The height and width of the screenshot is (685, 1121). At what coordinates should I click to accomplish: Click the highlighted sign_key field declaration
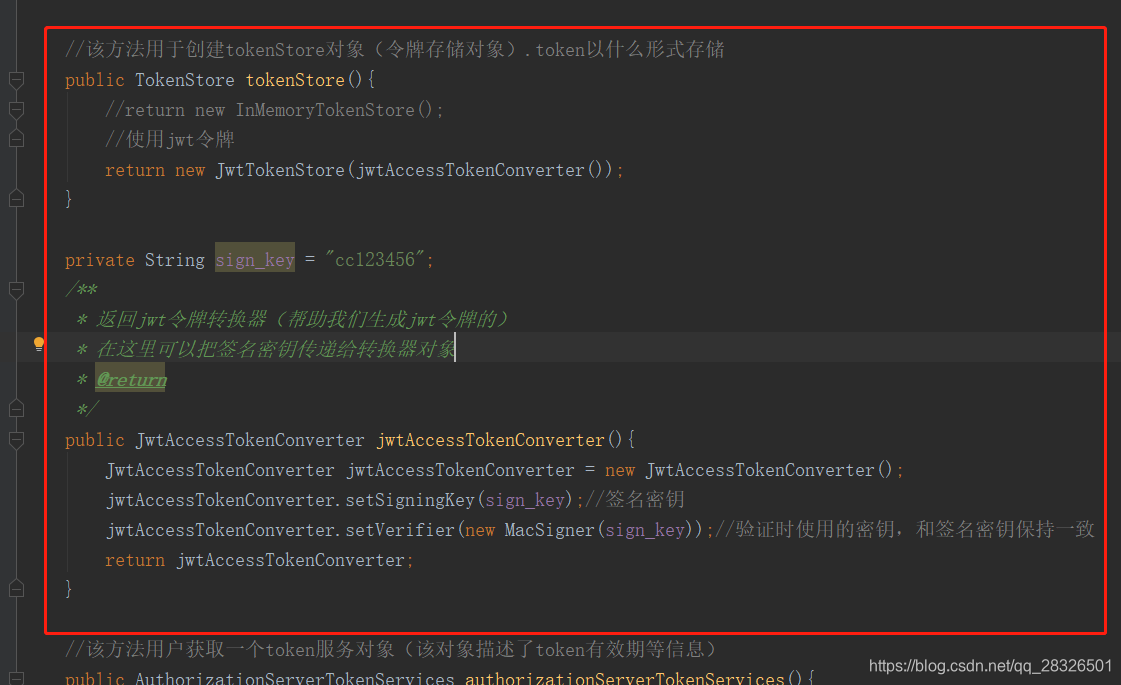tap(255, 260)
